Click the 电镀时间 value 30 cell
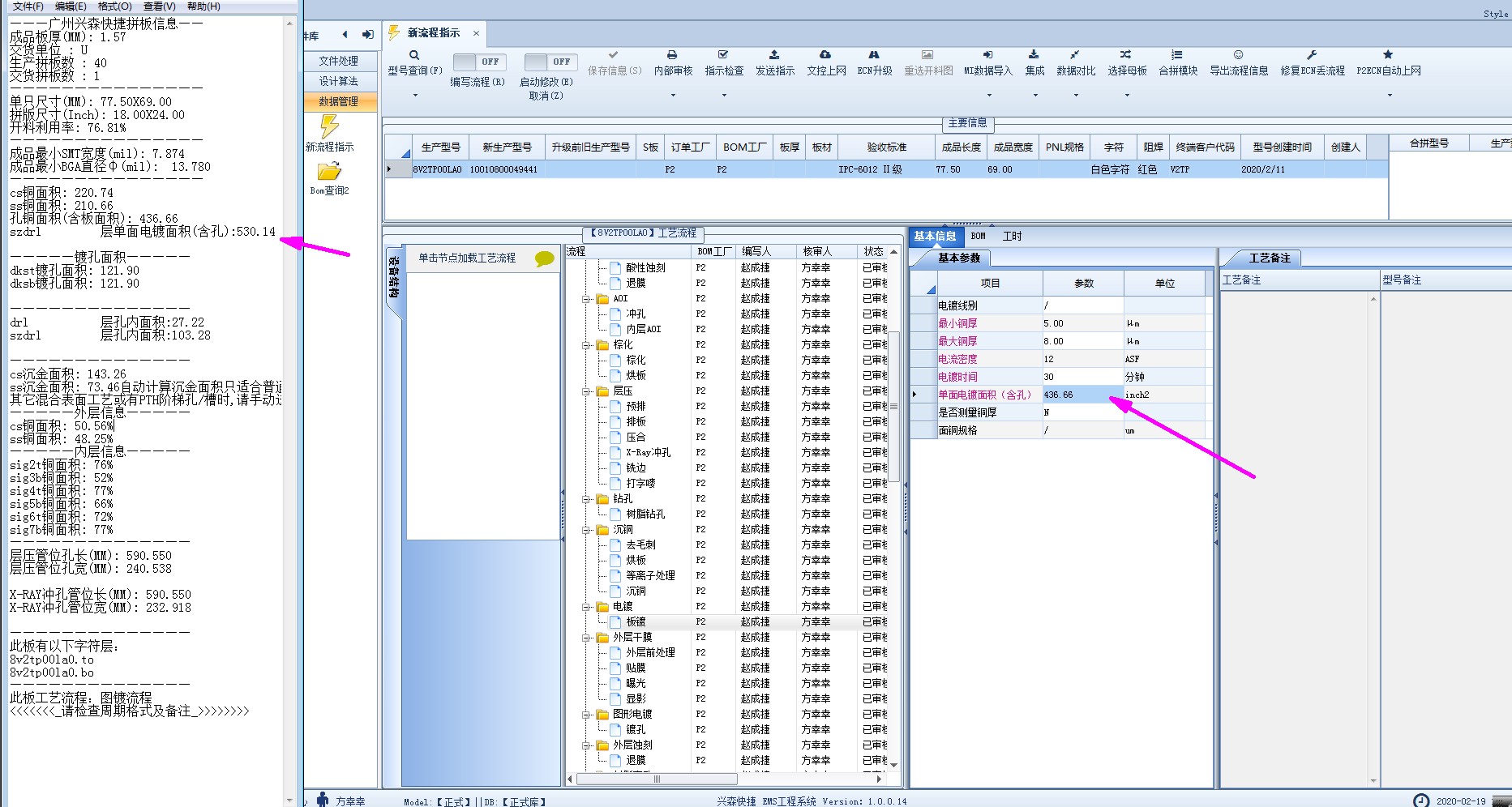Viewport: 1512px width, 807px height. click(1082, 377)
